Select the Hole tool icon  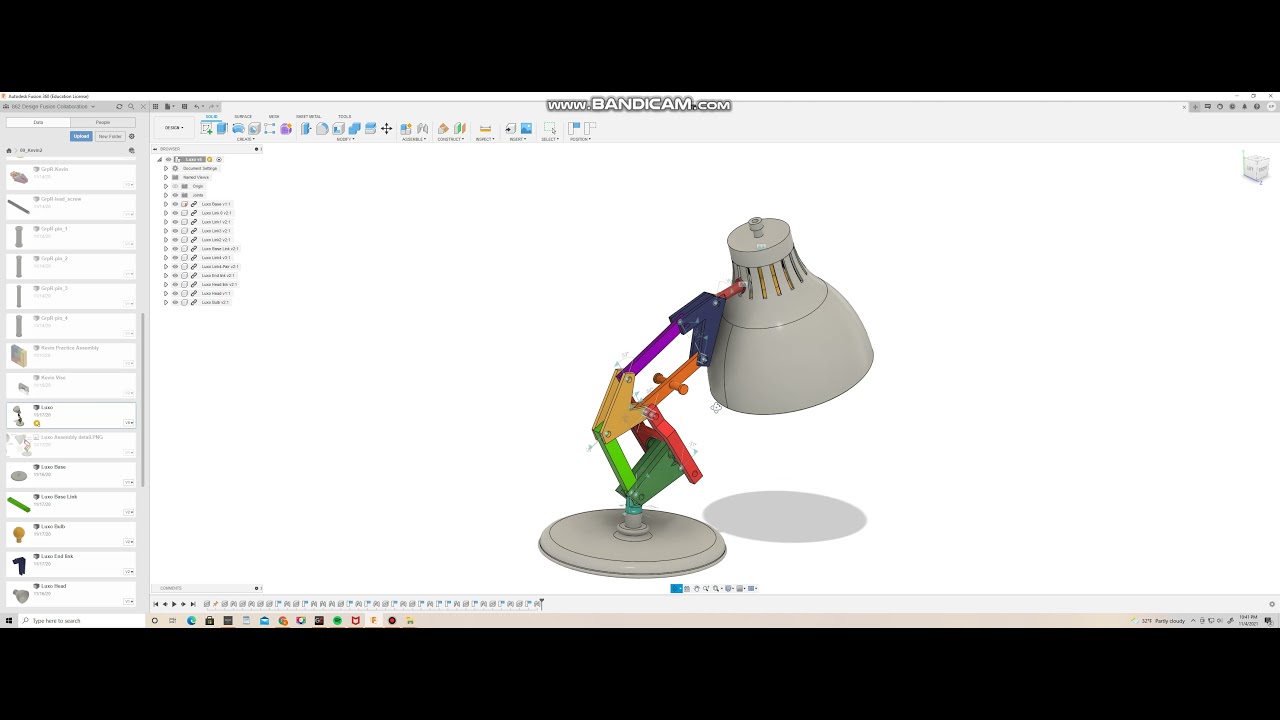[254, 128]
